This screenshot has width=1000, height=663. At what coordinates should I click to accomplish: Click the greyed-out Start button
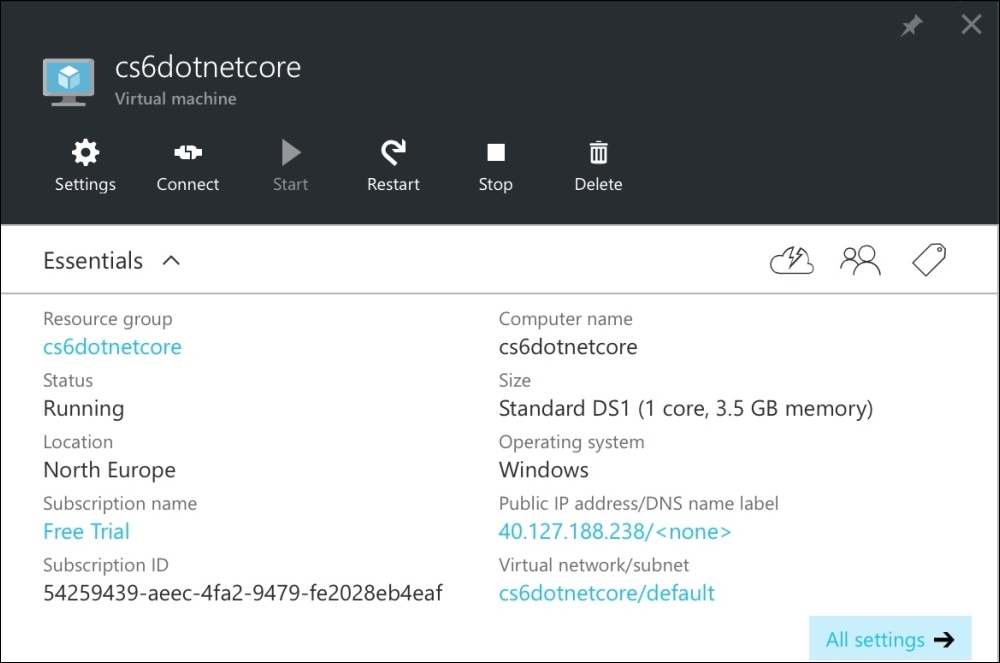[290, 166]
